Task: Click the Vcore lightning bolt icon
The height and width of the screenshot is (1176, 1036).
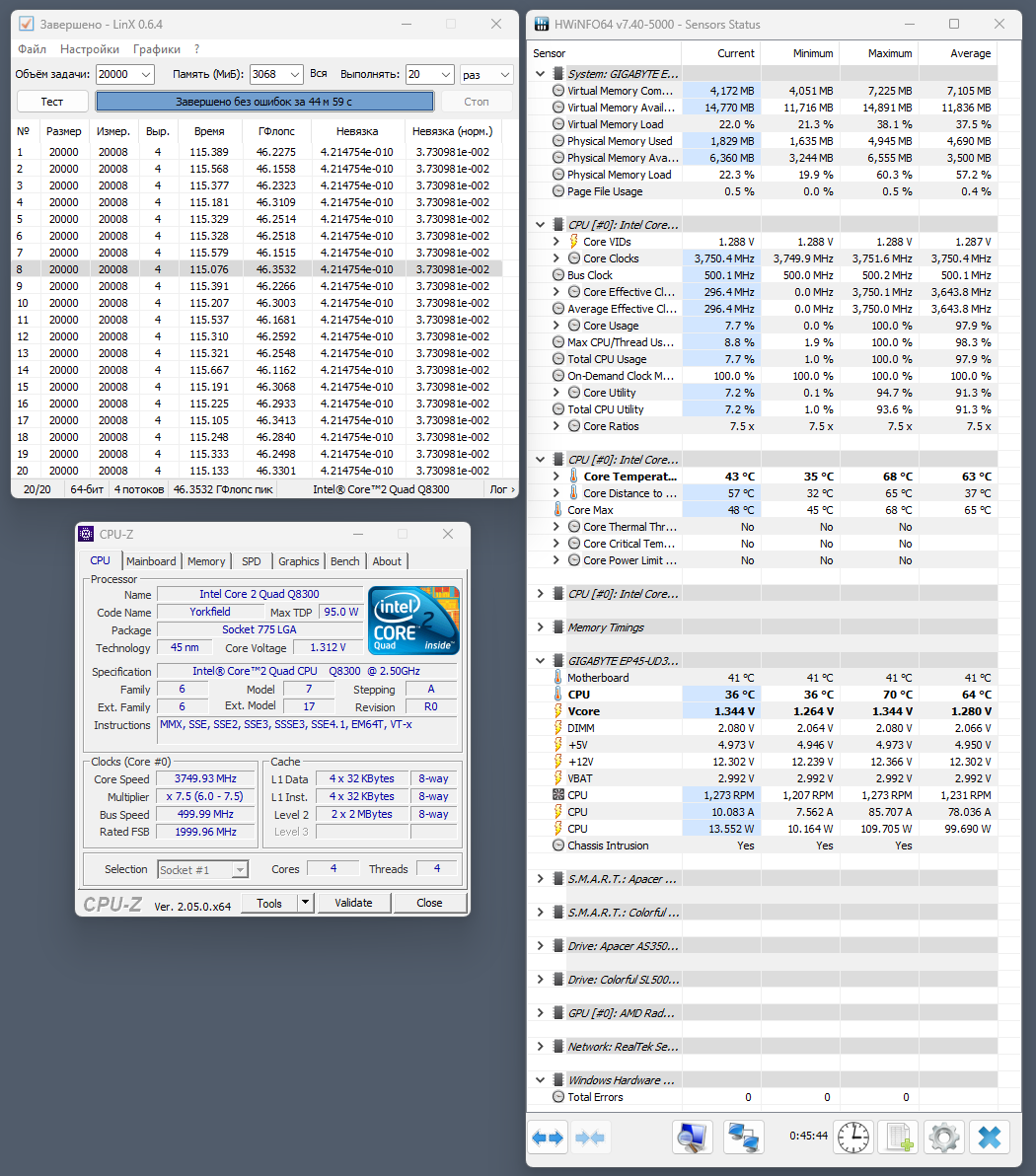Action: (557, 711)
